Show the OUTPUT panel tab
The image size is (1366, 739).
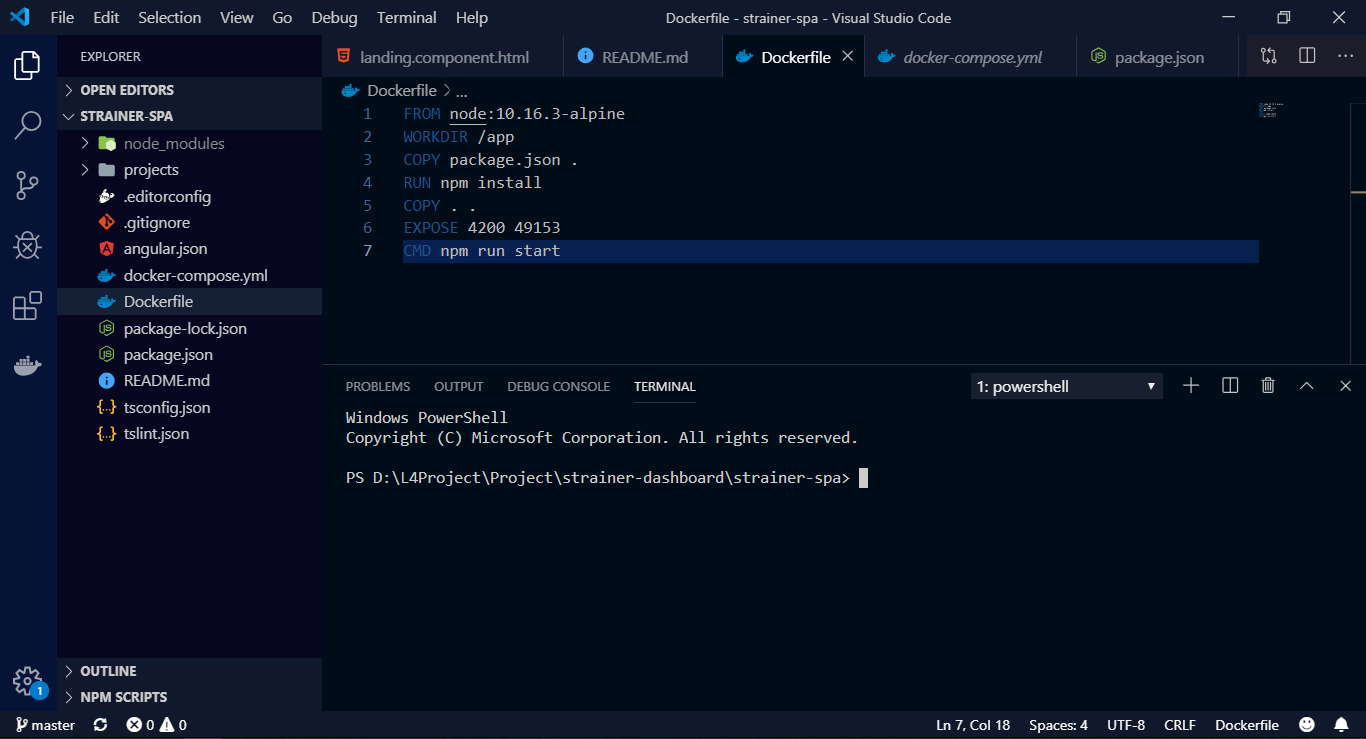458,386
